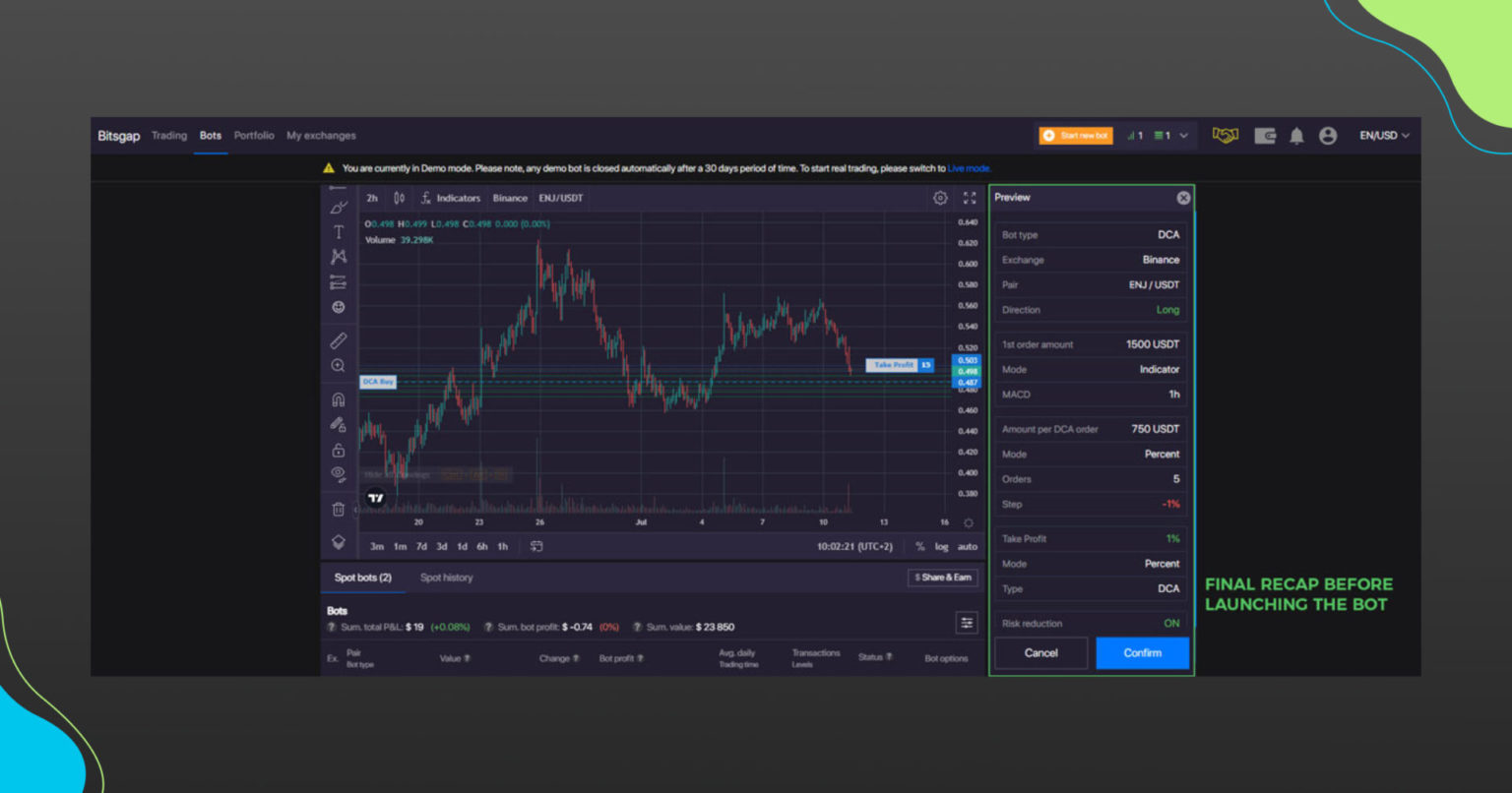
Task: Select the Brush drawing tool
Action: click(338, 208)
